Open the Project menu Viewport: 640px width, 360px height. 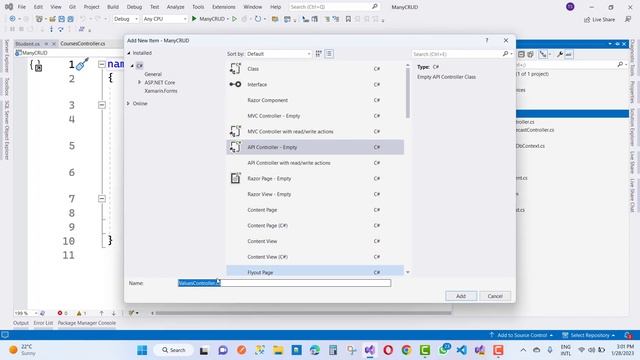[91, 7]
